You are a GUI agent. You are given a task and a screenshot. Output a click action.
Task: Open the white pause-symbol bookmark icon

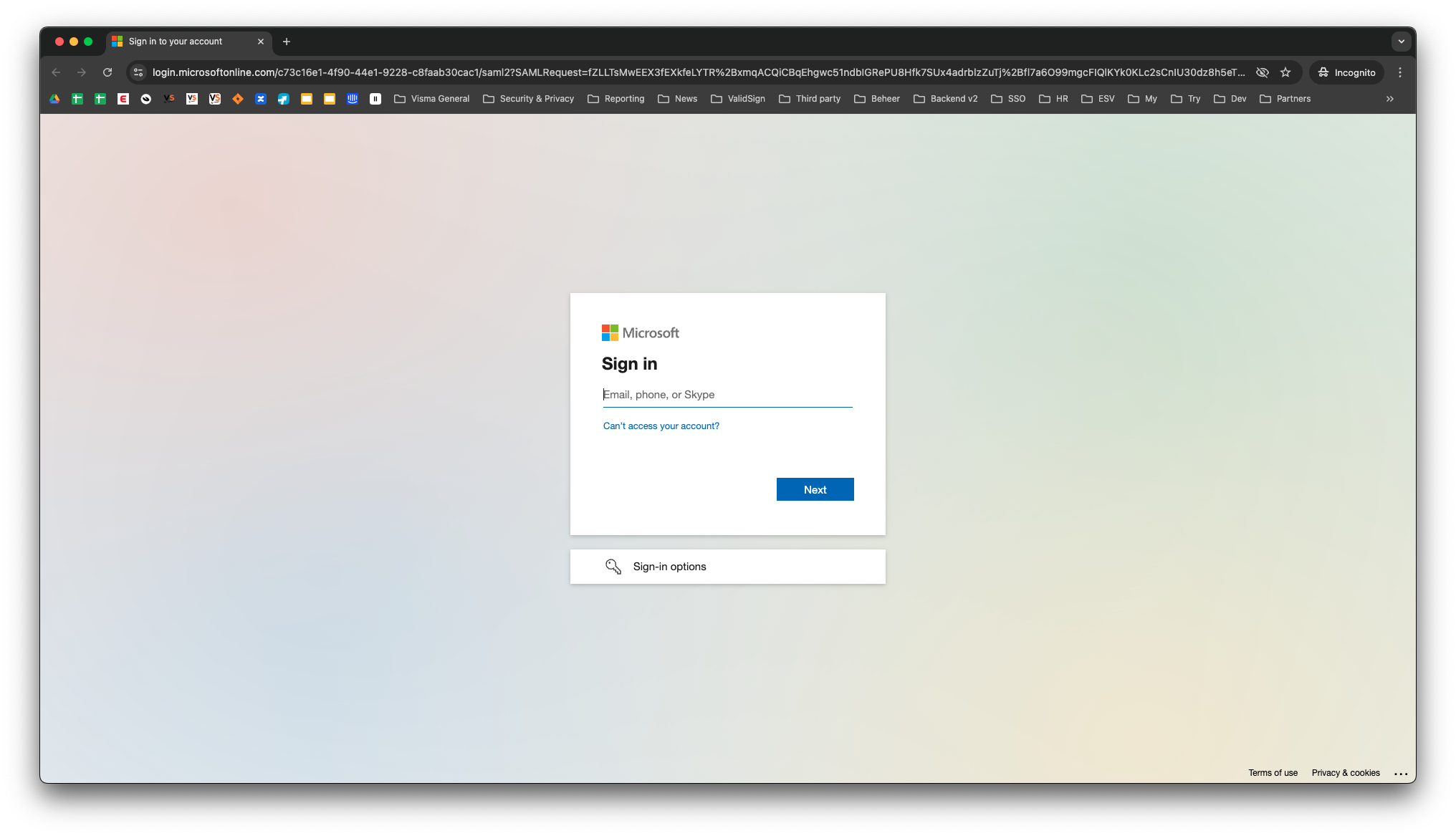click(375, 99)
